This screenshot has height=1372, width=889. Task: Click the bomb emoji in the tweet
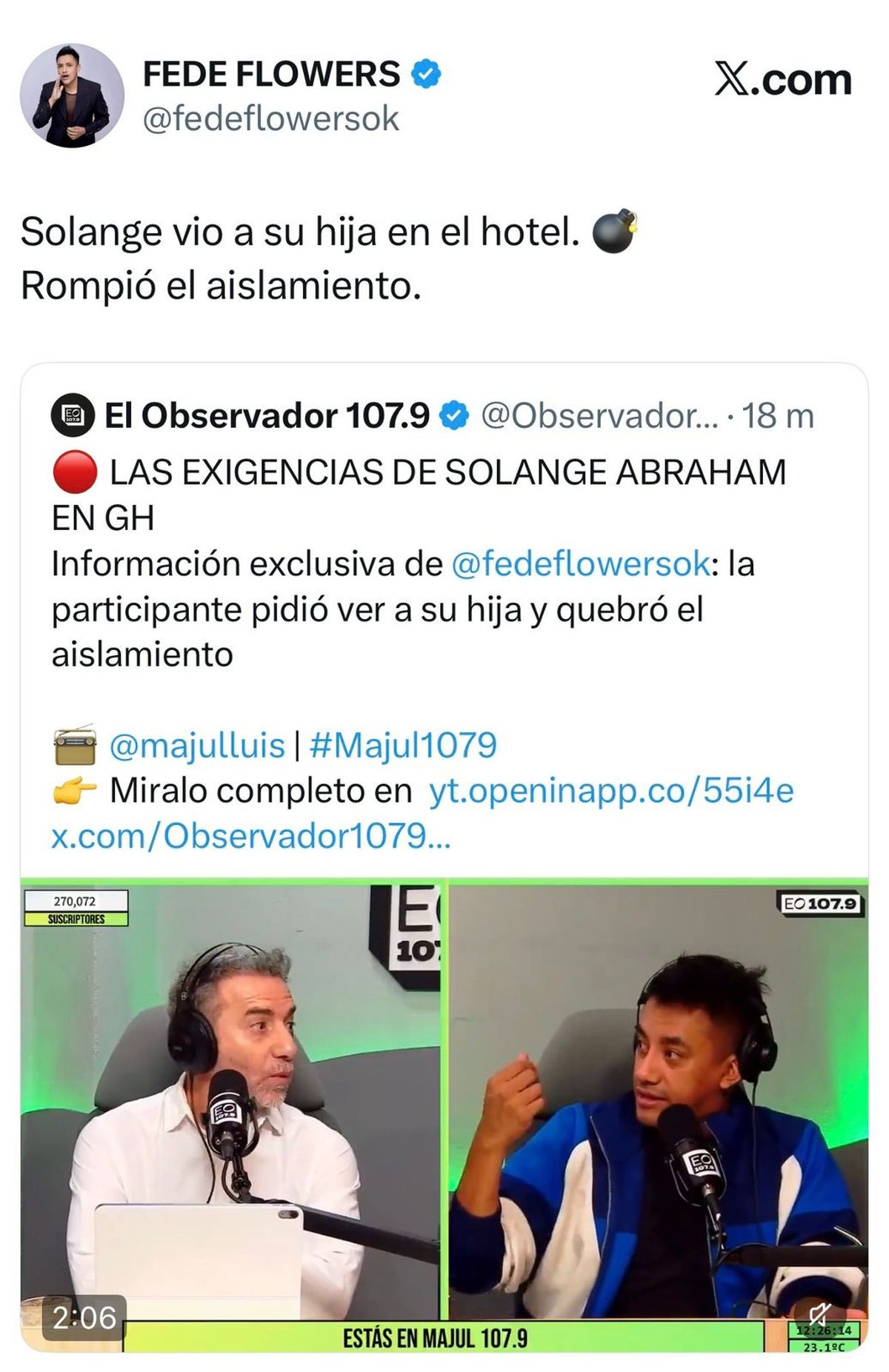[615, 232]
